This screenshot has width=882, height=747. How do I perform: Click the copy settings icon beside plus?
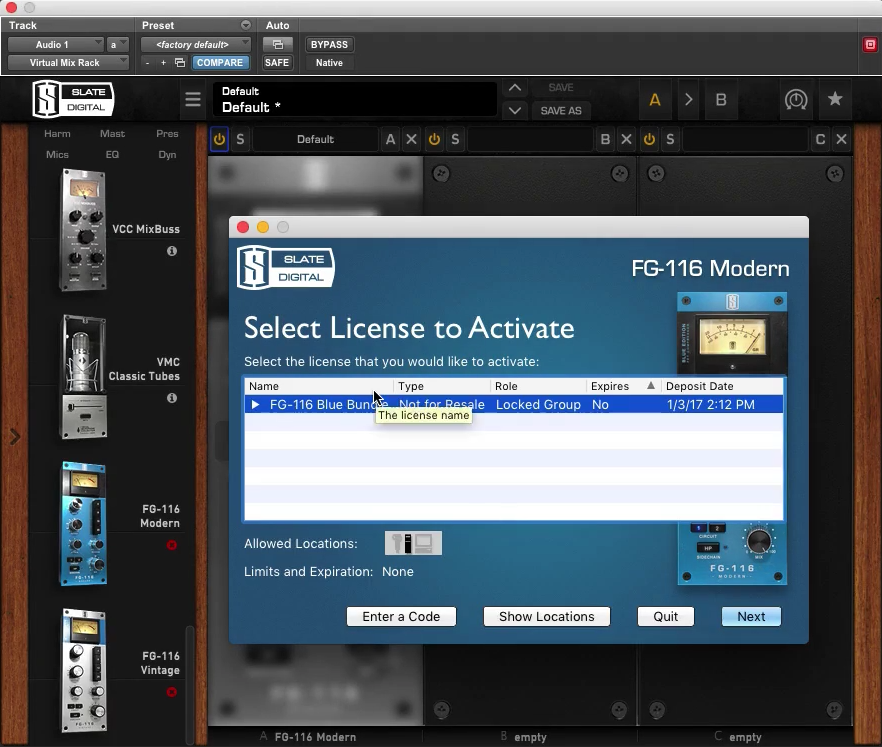pos(180,62)
